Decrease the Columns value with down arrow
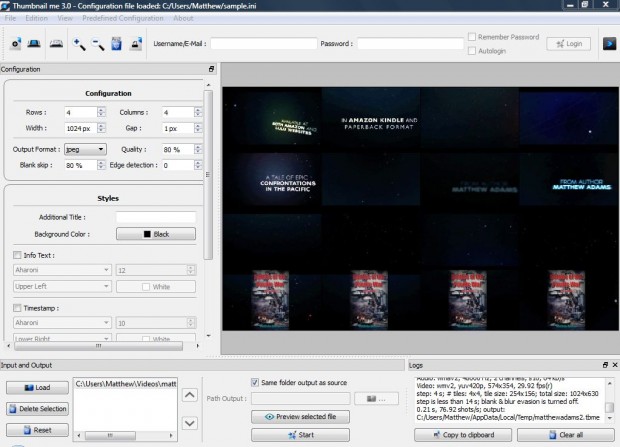The width and height of the screenshot is (620, 447). click(x=198, y=115)
